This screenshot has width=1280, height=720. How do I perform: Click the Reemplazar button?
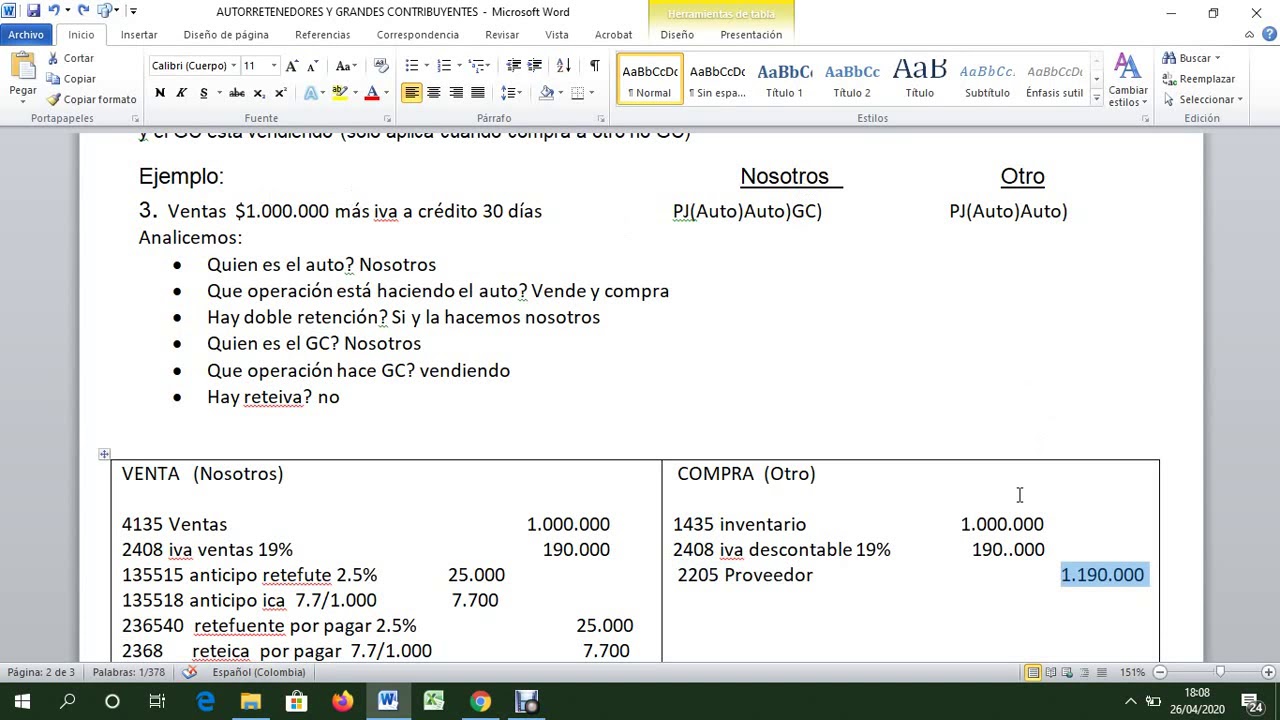tap(1199, 79)
